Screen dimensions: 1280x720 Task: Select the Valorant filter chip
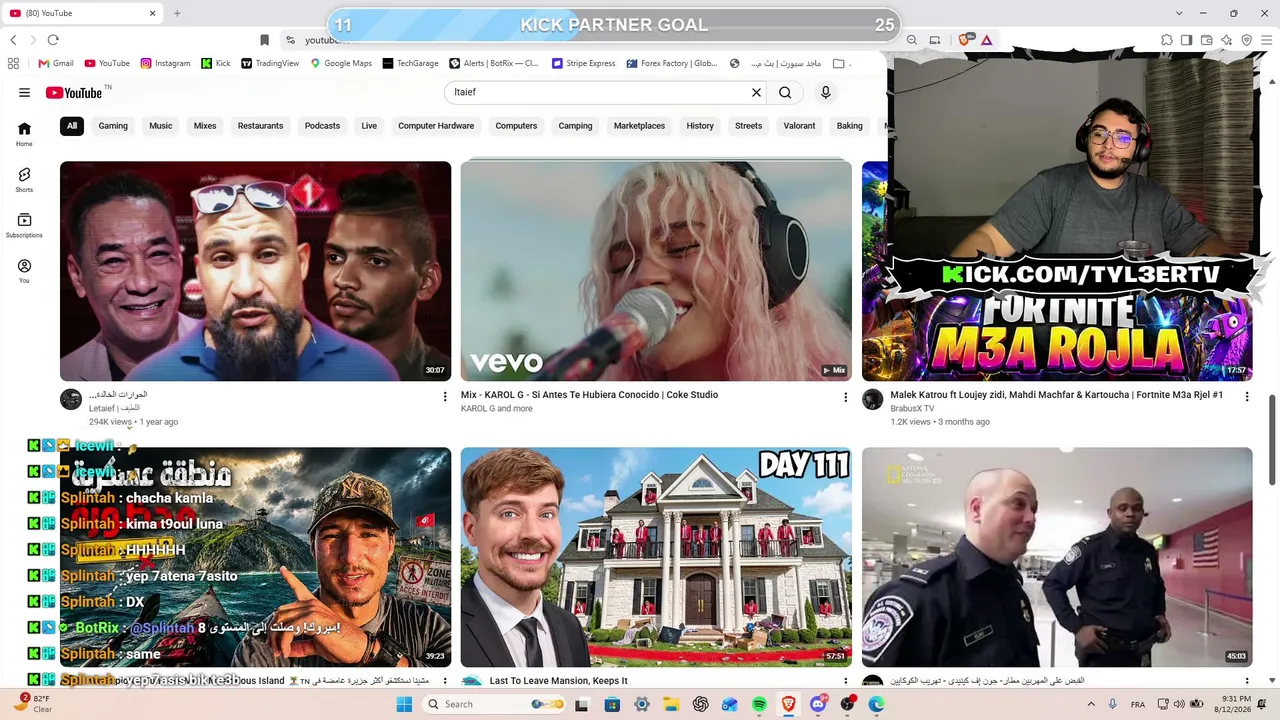799,126
